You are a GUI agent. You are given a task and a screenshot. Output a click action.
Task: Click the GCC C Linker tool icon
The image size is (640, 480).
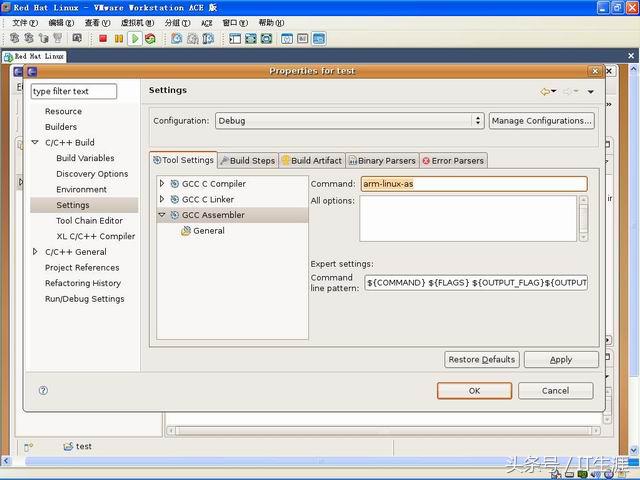point(175,199)
